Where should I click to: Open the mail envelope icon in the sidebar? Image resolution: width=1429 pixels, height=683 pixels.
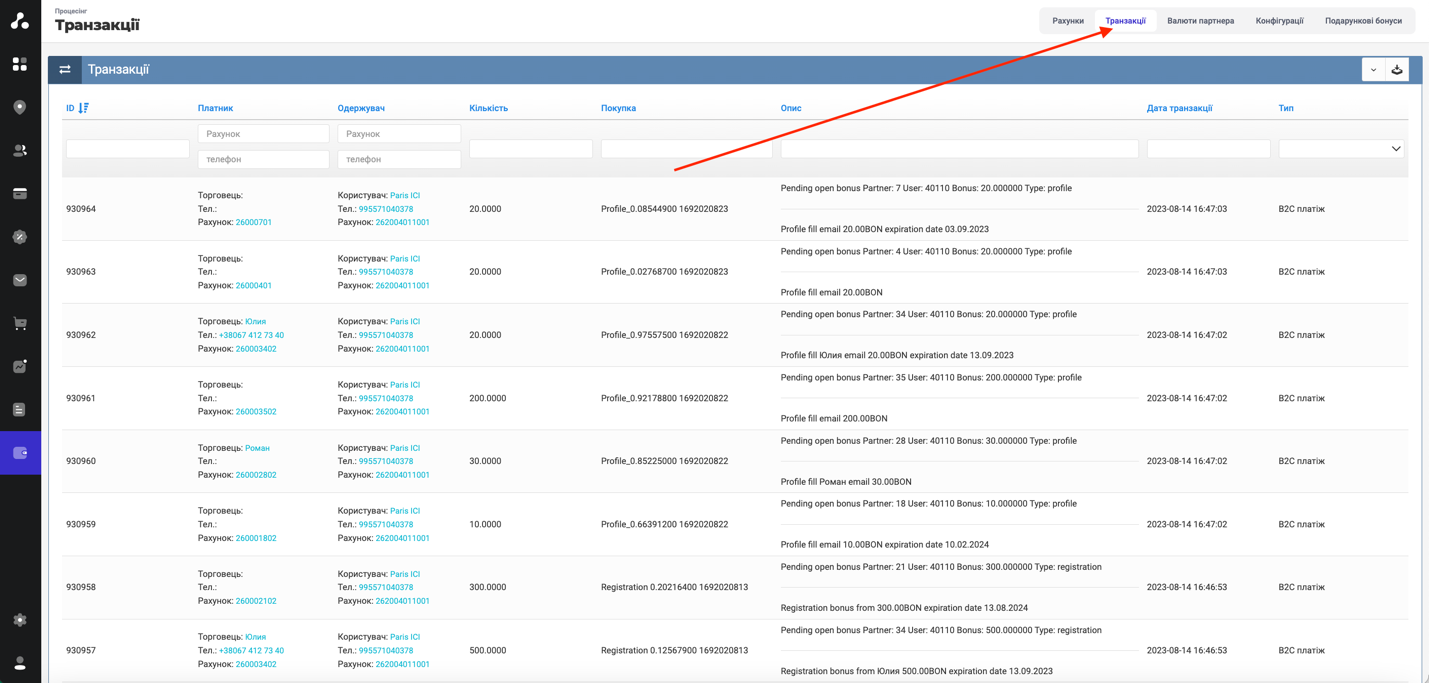click(20, 280)
